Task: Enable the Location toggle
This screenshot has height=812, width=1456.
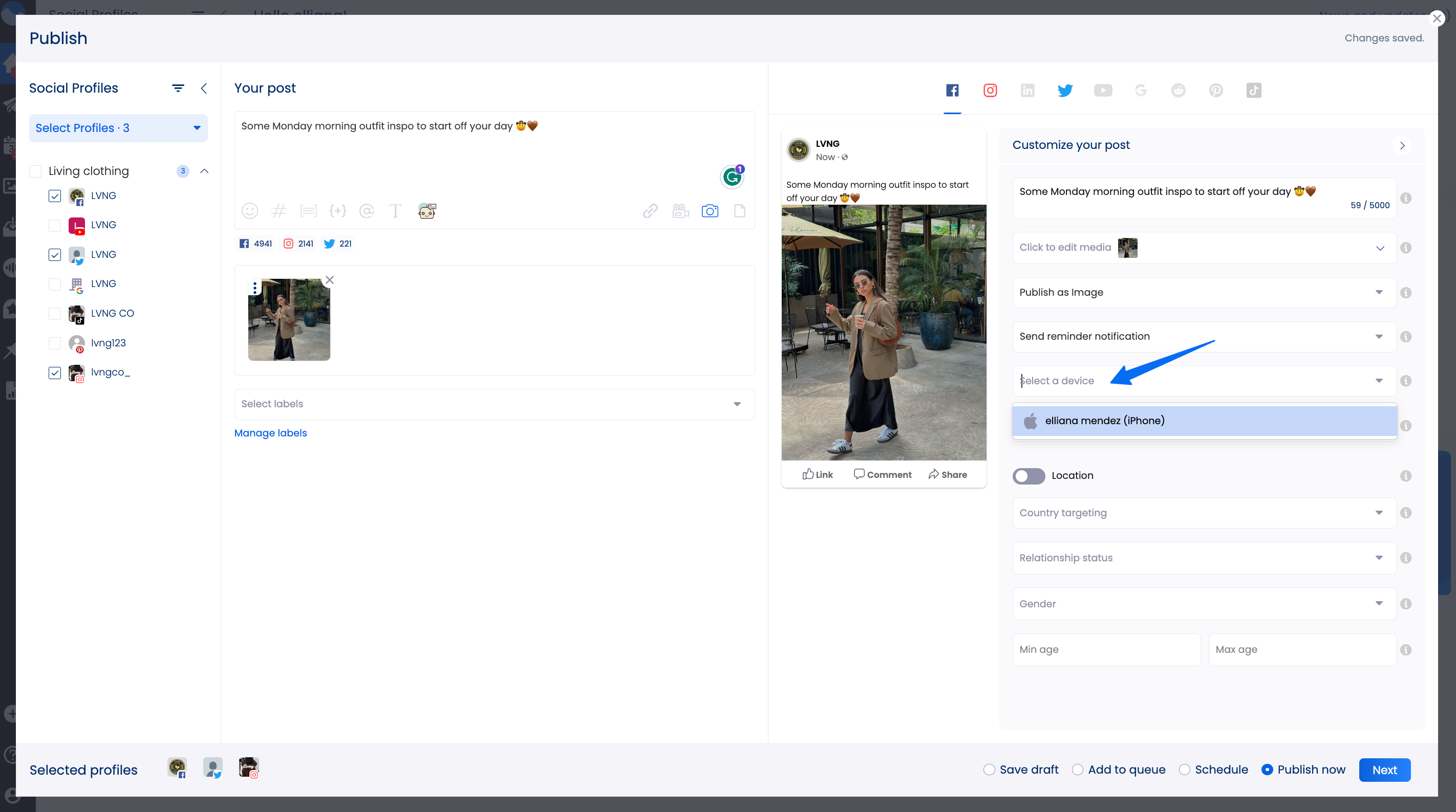Action: [x=1029, y=476]
